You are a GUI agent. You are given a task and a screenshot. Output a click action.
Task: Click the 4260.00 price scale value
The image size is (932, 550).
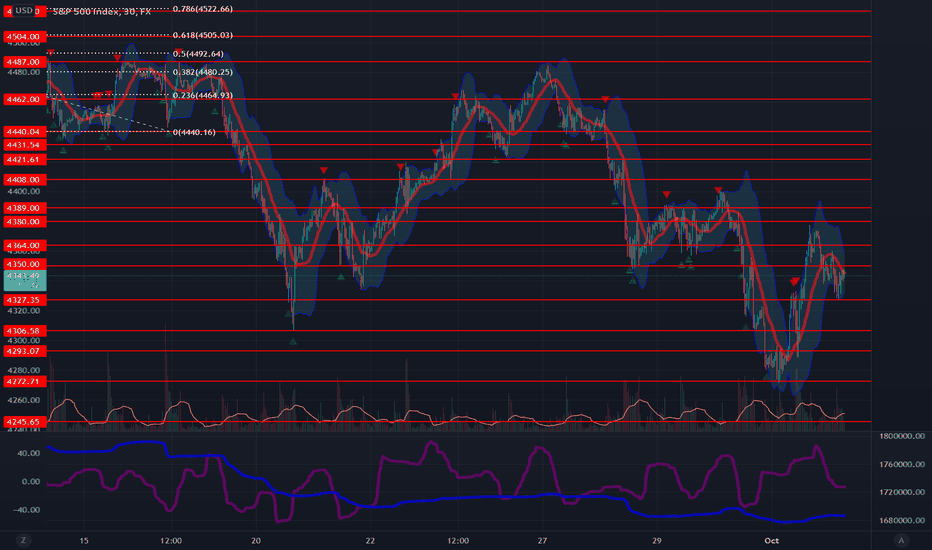(x=24, y=400)
